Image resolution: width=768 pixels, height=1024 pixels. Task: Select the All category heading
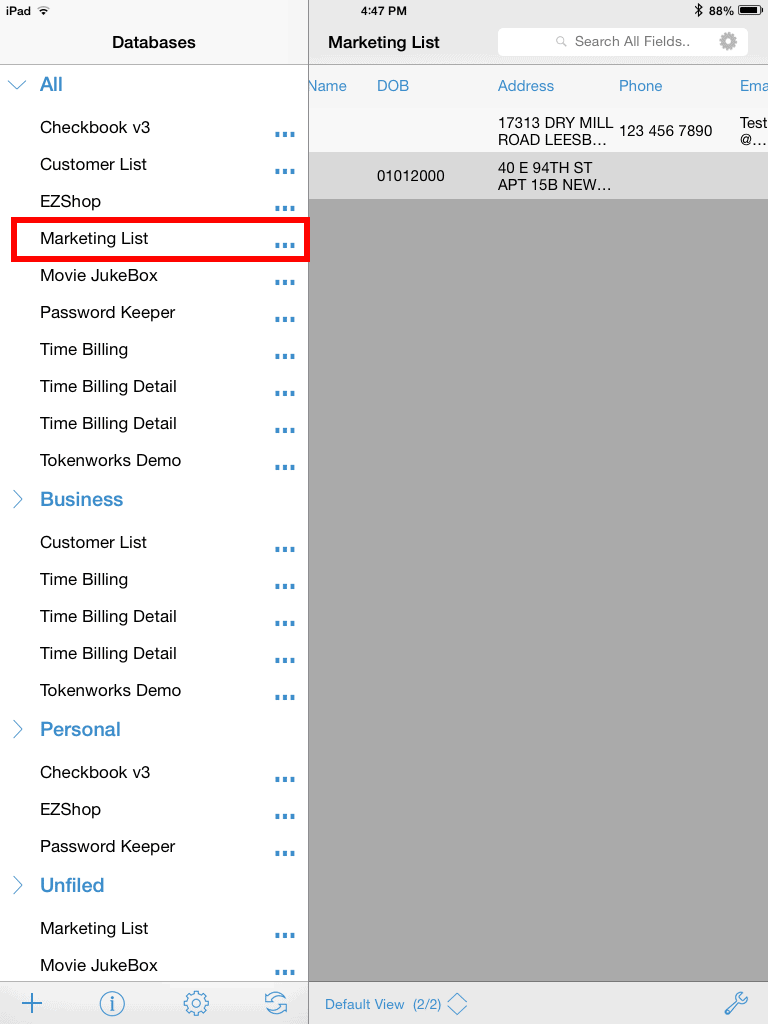[51, 84]
